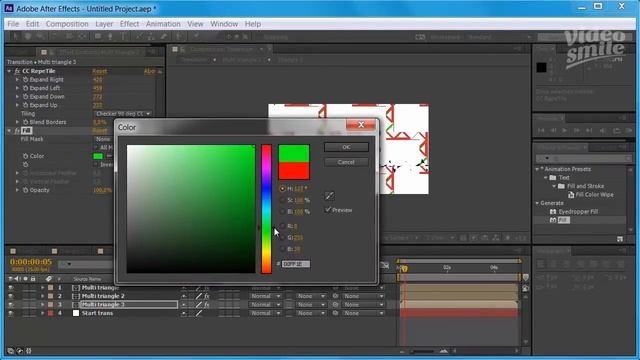Toggle stopwatch for Fill Color property
Screen dimensions: 640x360
(25, 156)
